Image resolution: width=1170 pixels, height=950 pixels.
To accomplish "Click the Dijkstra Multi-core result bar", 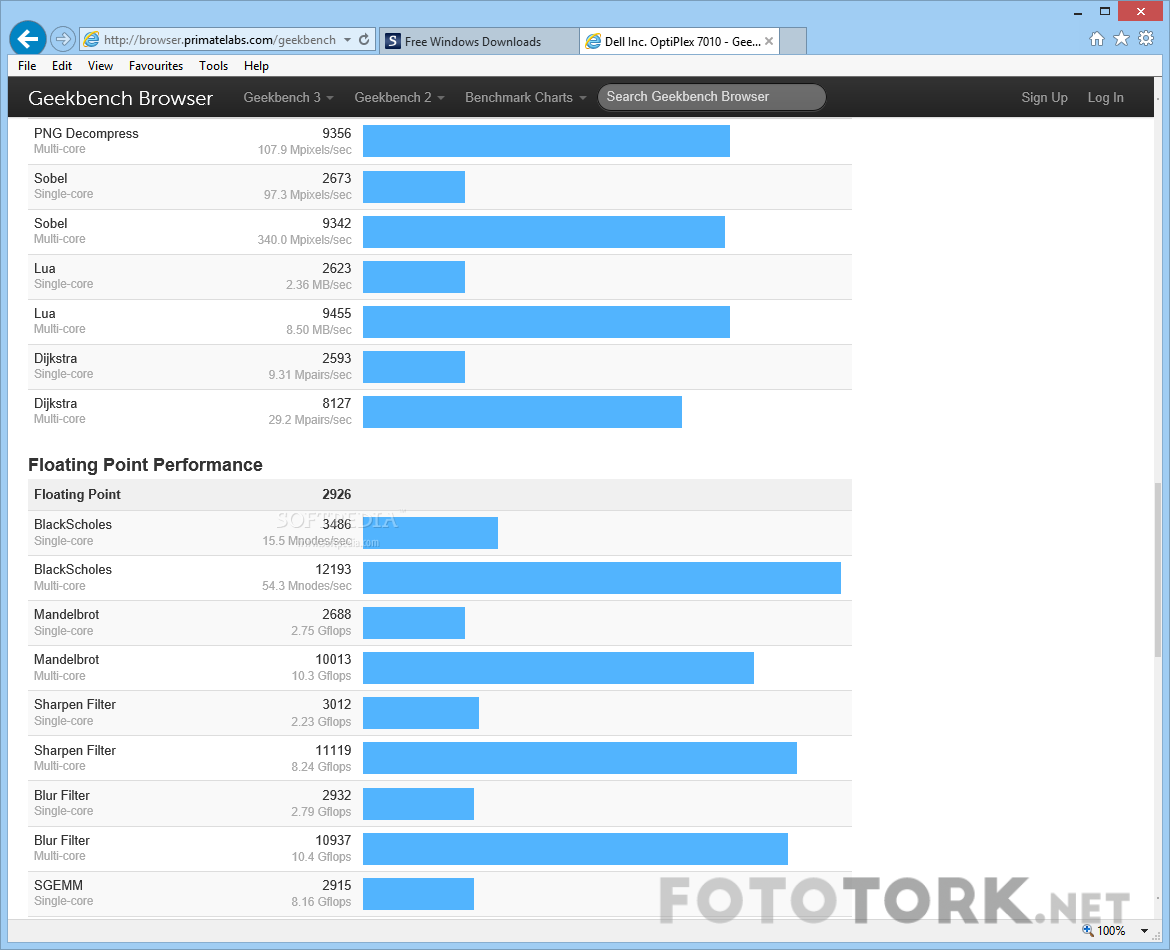I will pos(522,412).
